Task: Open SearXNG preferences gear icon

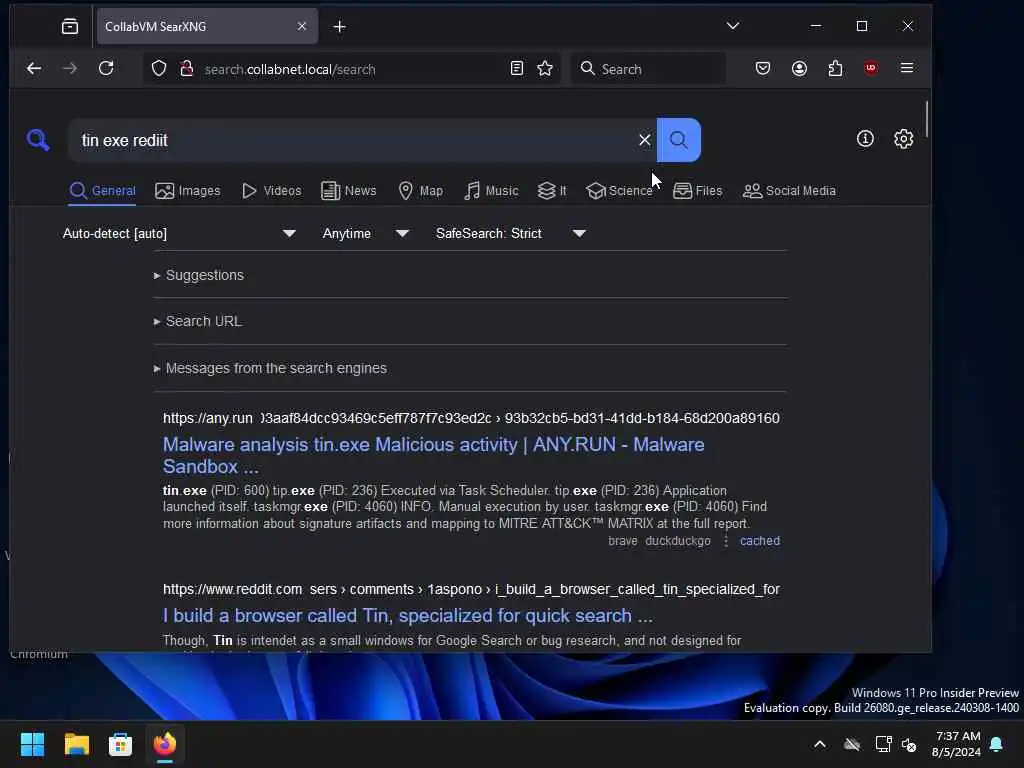Action: pyautogui.click(x=904, y=138)
